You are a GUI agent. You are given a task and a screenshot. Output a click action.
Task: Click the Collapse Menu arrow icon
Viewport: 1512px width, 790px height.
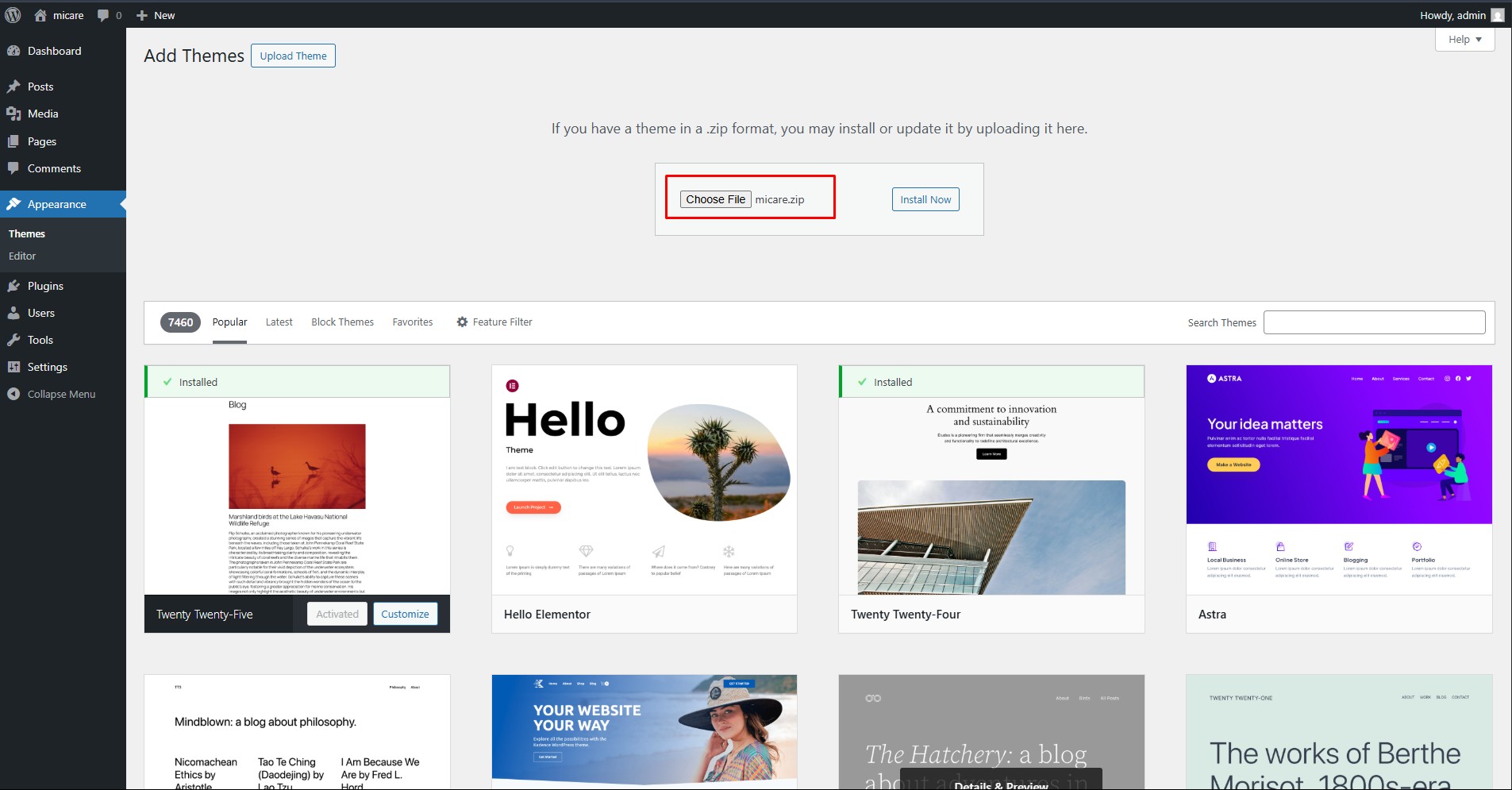click(x=13, y=394)
